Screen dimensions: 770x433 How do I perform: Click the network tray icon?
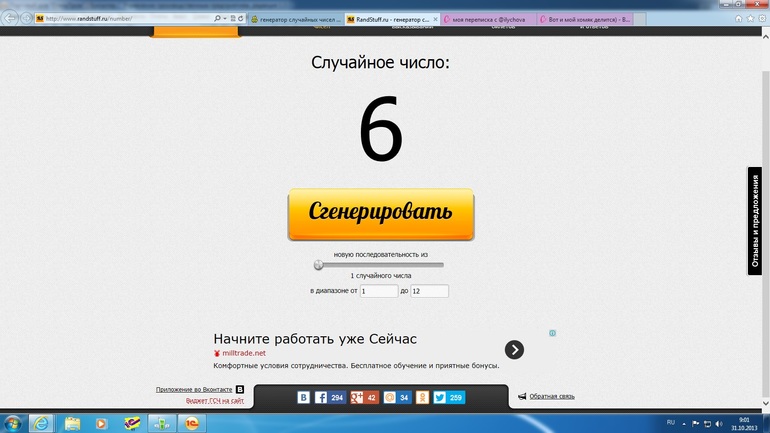[x=707, y=423]
